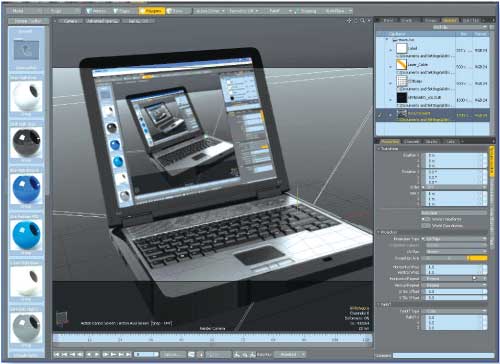Open the Action Center dropdown

tap(210, 11)
